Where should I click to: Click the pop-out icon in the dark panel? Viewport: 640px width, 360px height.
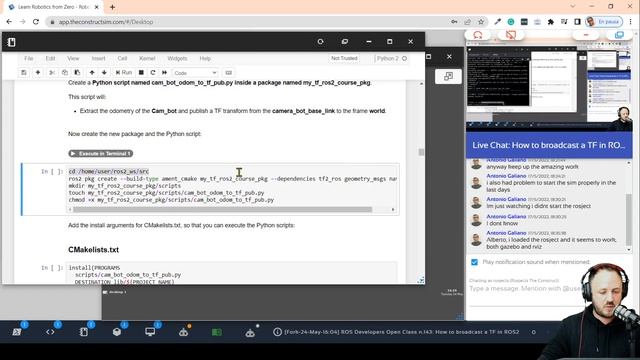(448, 76)
